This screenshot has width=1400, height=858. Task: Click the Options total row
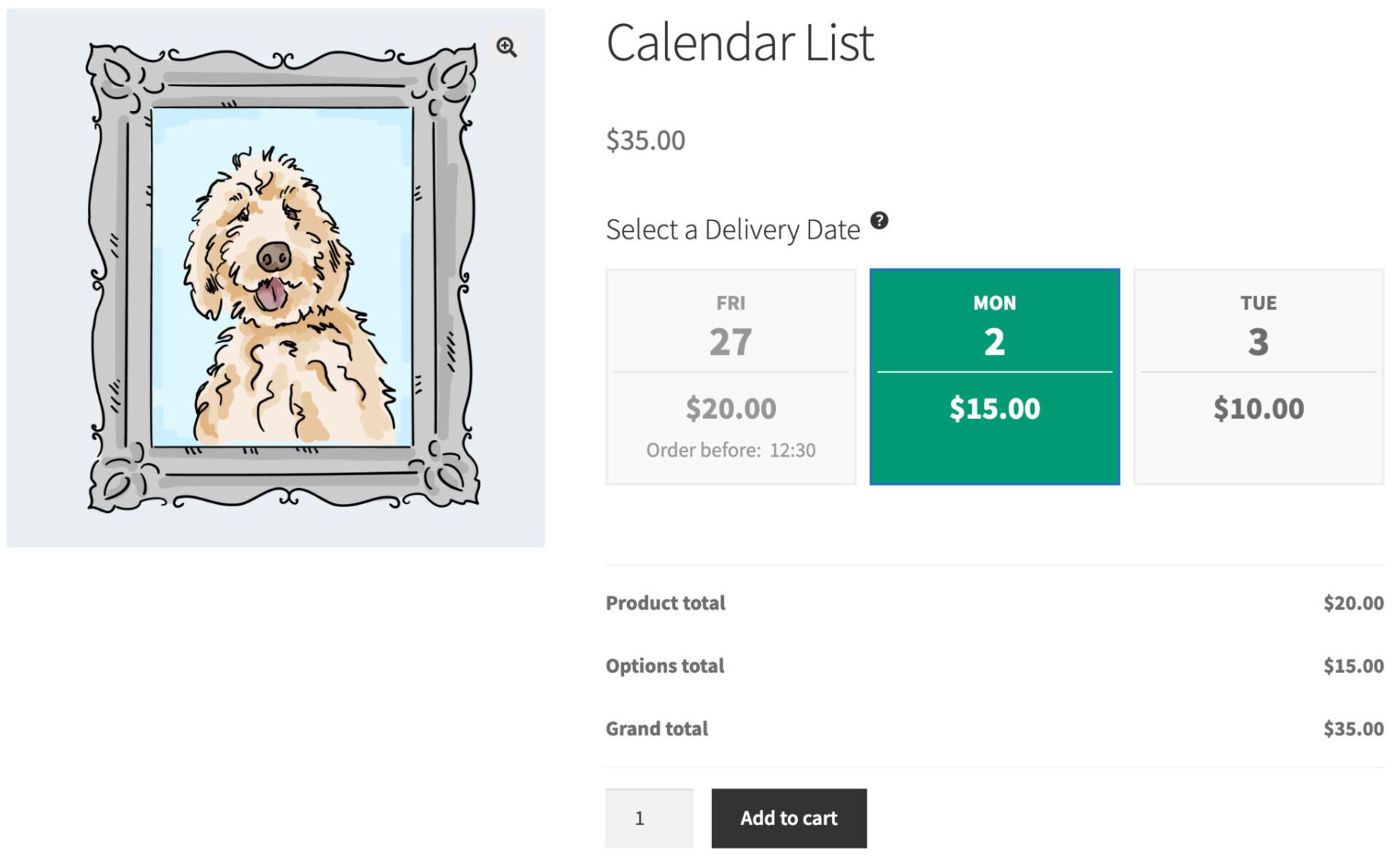(664, 665)
